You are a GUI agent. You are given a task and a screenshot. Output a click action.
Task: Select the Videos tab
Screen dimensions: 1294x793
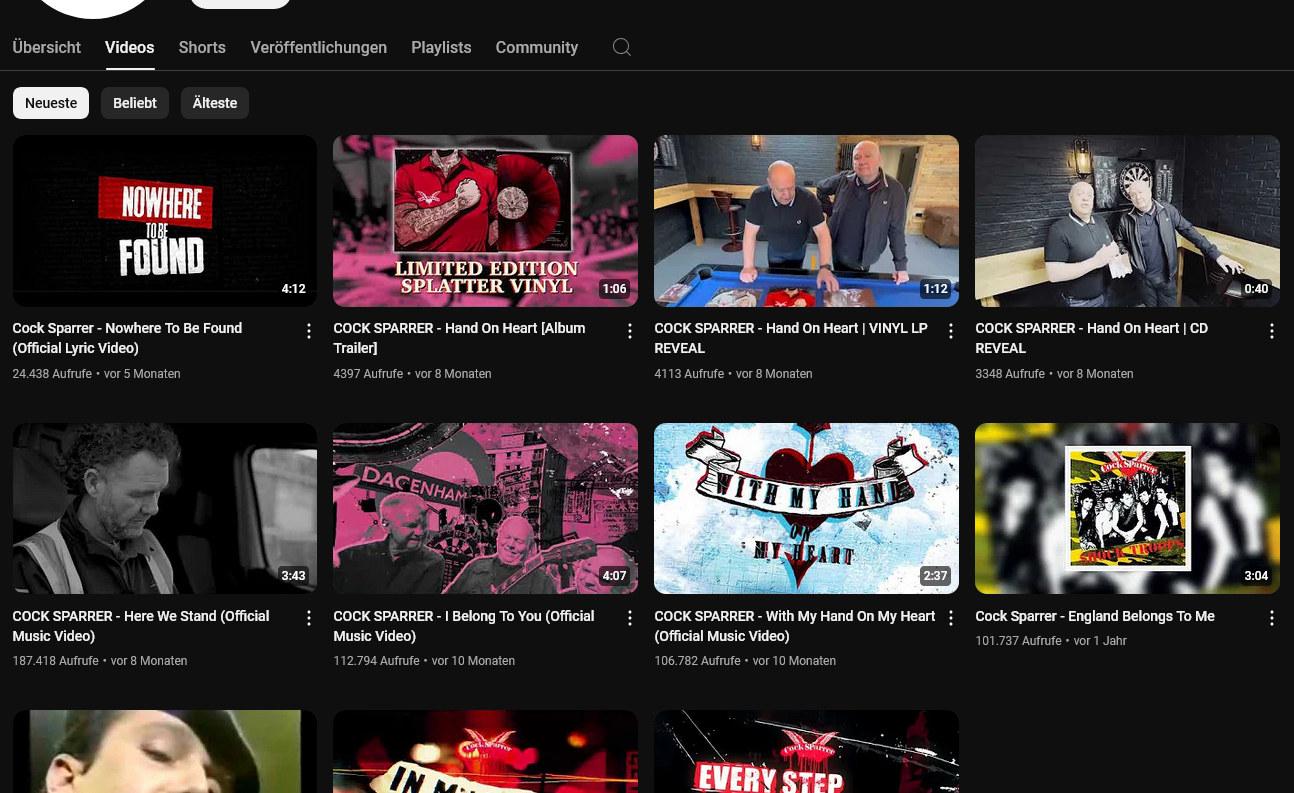pyautogui.click(x=130, y=47)
